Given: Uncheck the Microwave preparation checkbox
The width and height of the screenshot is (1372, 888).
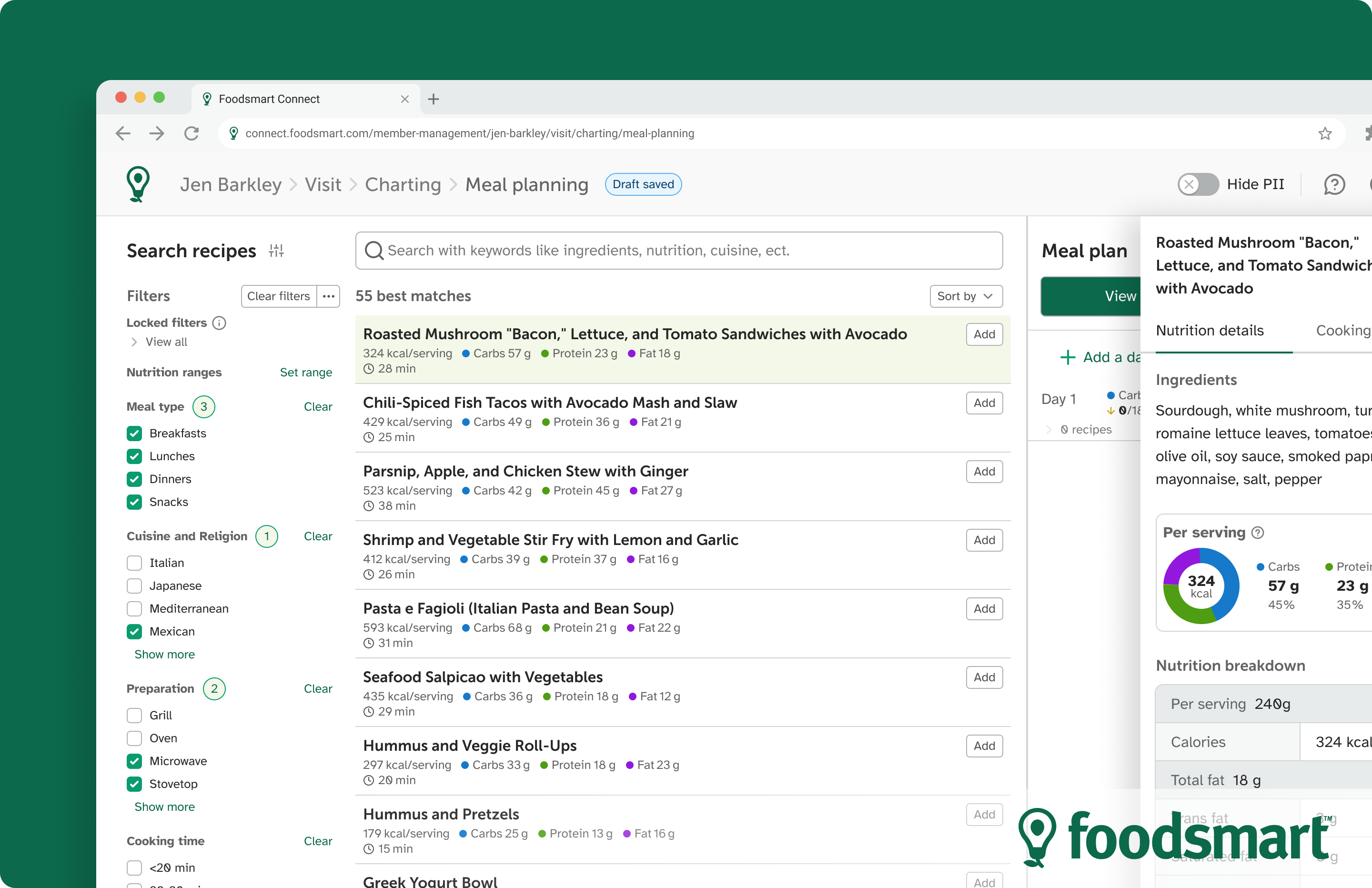Looking at the screenshot, I should coord(134,761).
